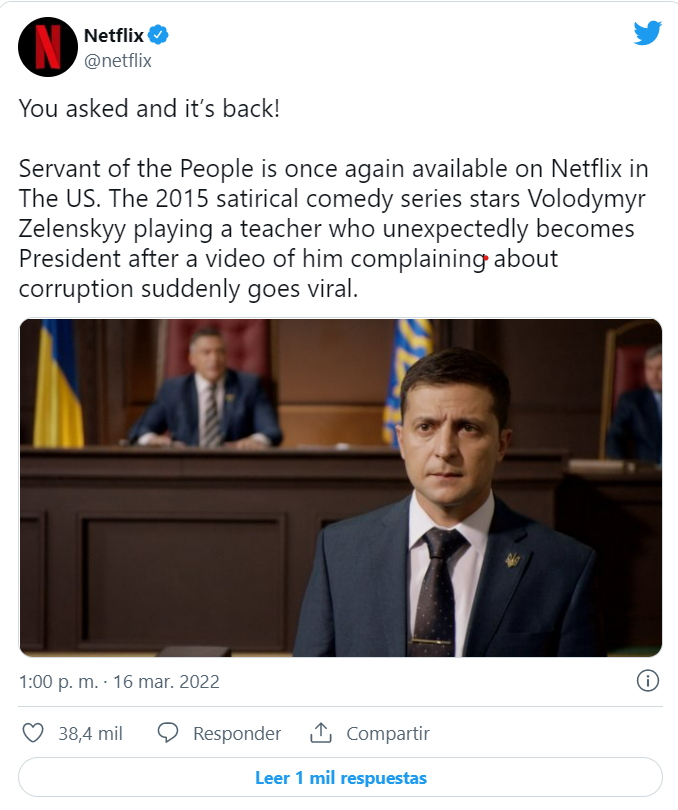Click the Responder label

click(237, 733)
